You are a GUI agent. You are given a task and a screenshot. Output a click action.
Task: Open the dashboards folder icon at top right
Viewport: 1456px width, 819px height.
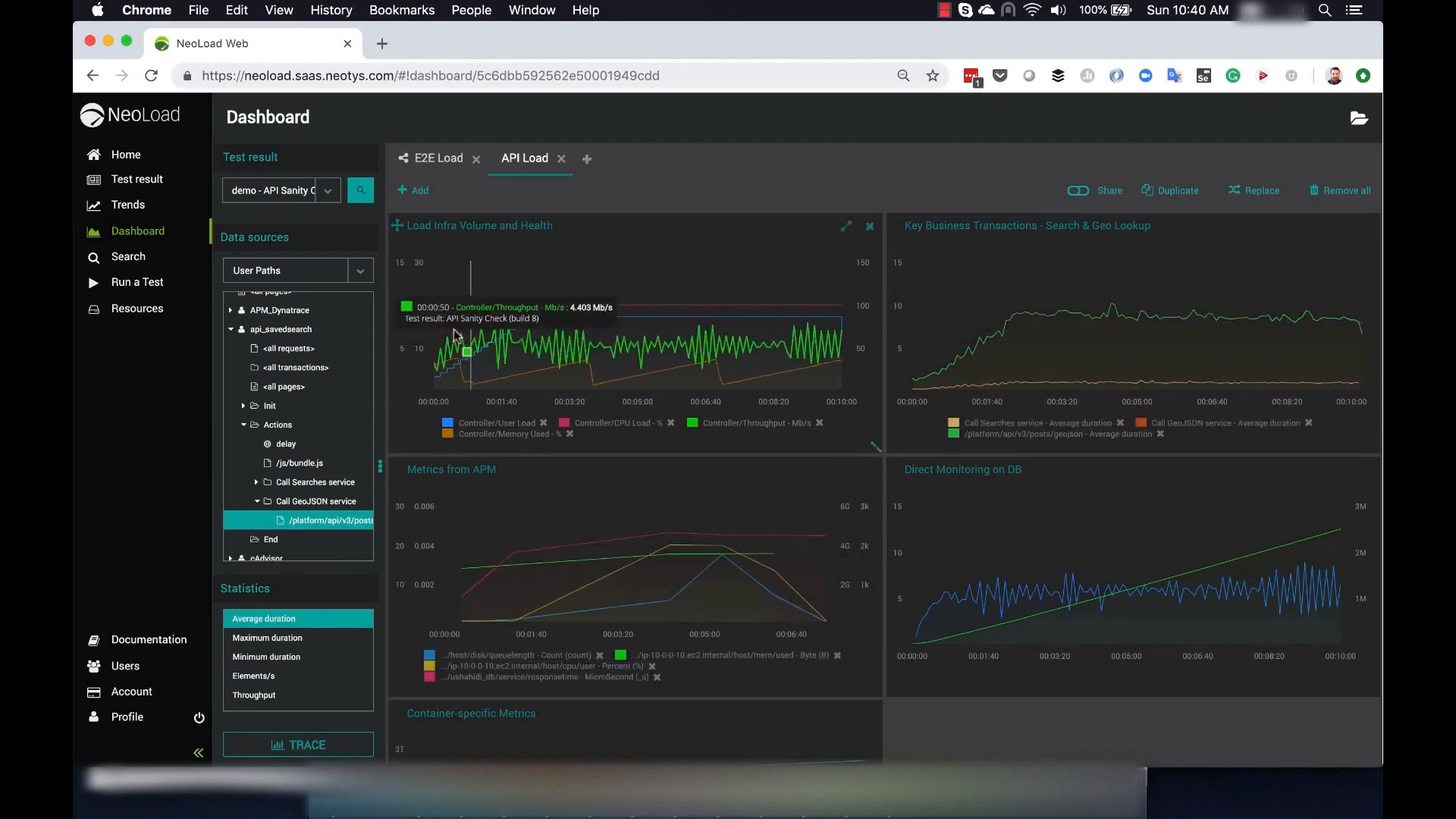pos(1358,118)
